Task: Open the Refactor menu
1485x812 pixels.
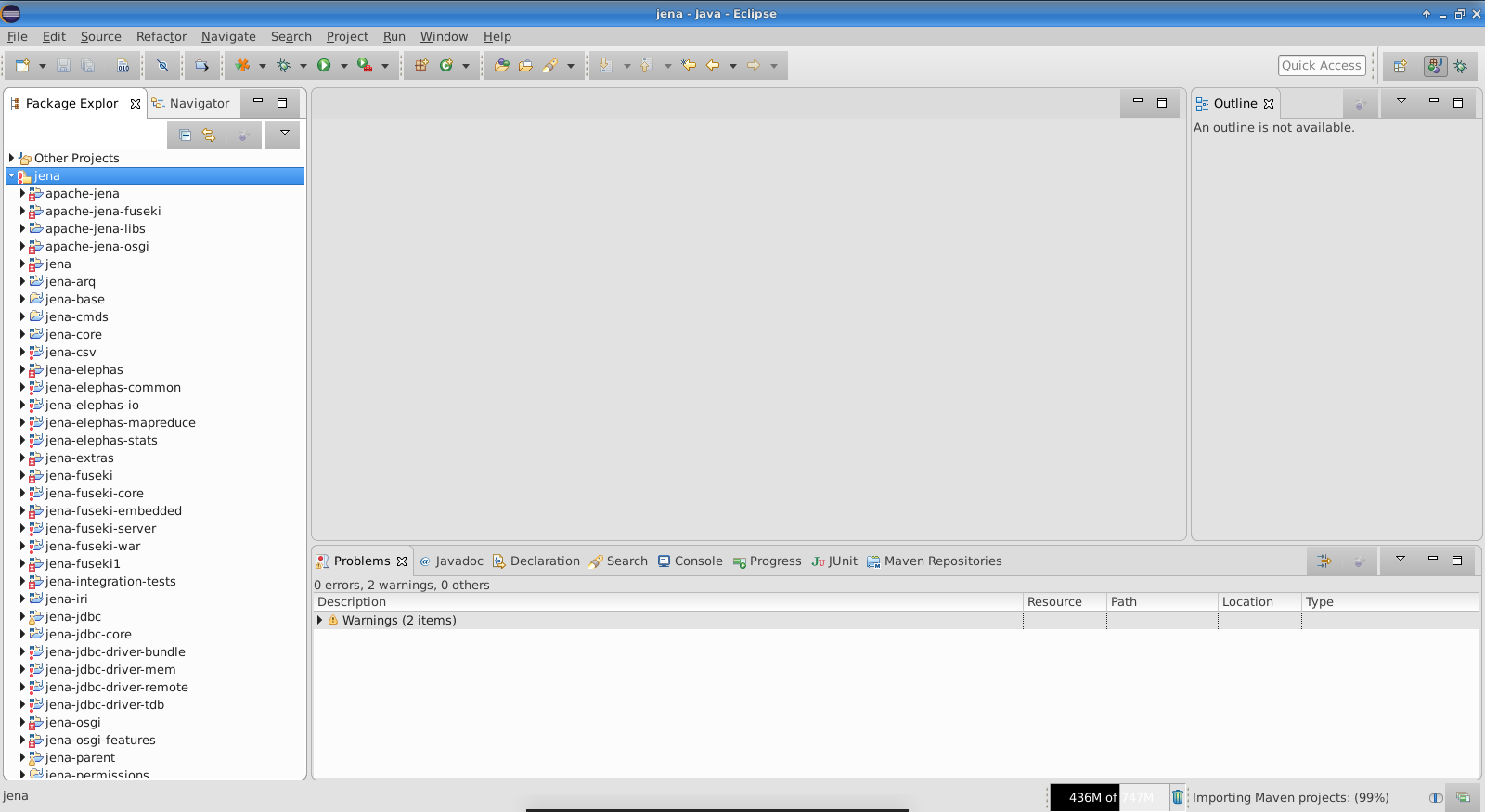Action: (x=161, y=36)
